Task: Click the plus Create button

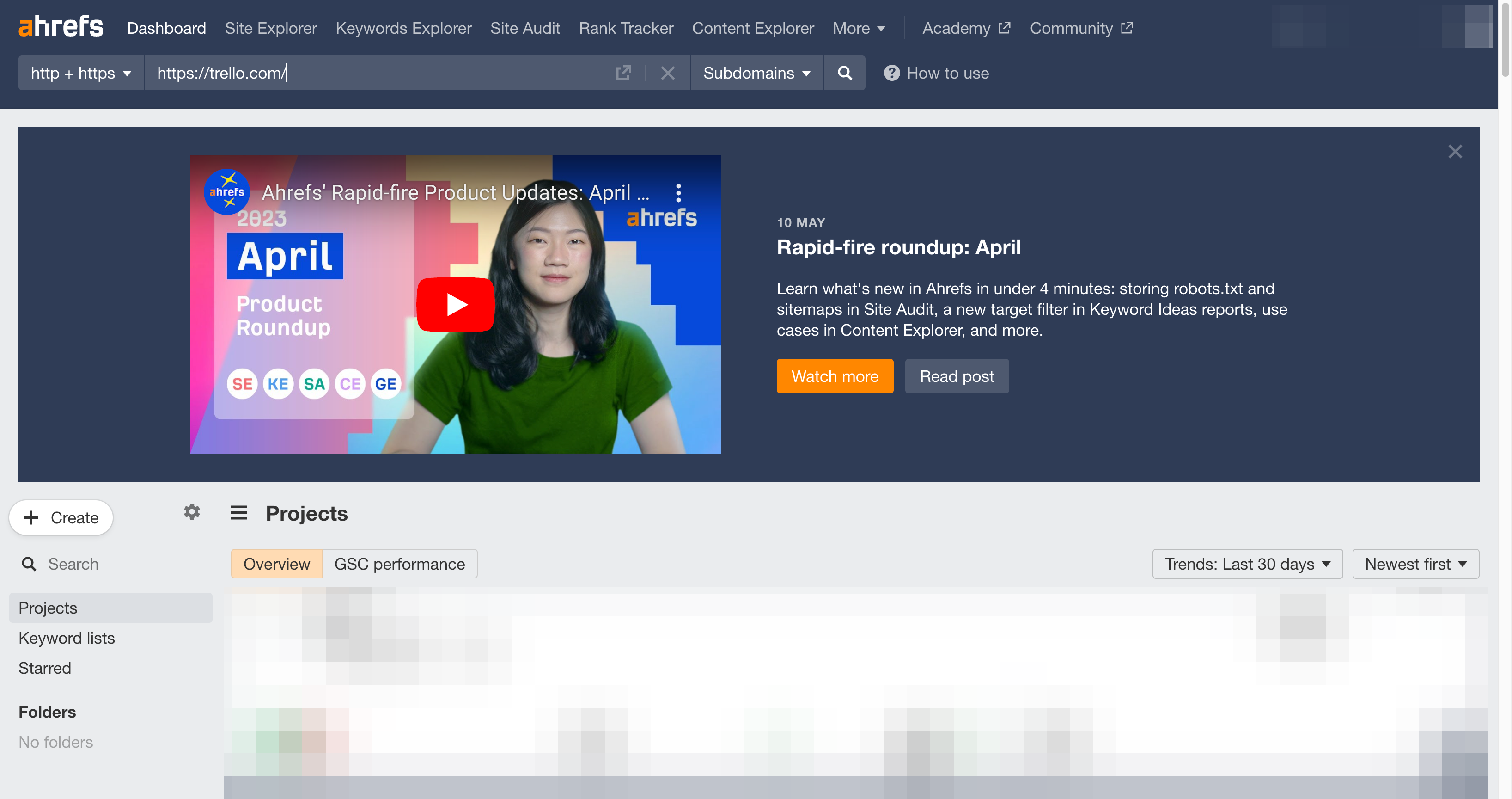Action: (x=61, y=517)
